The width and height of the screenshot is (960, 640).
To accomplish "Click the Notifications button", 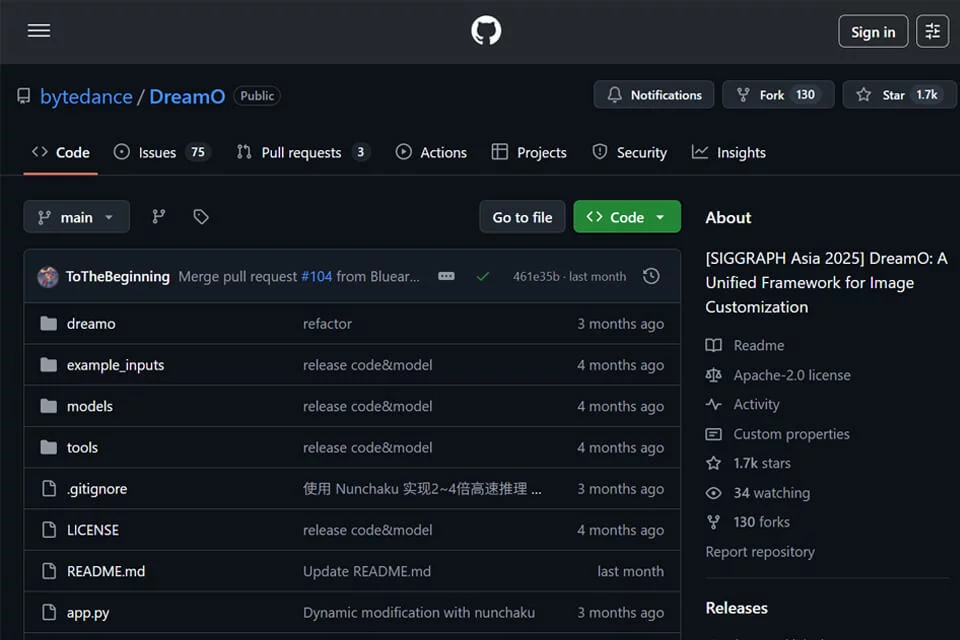I will [x=654, y=95].
